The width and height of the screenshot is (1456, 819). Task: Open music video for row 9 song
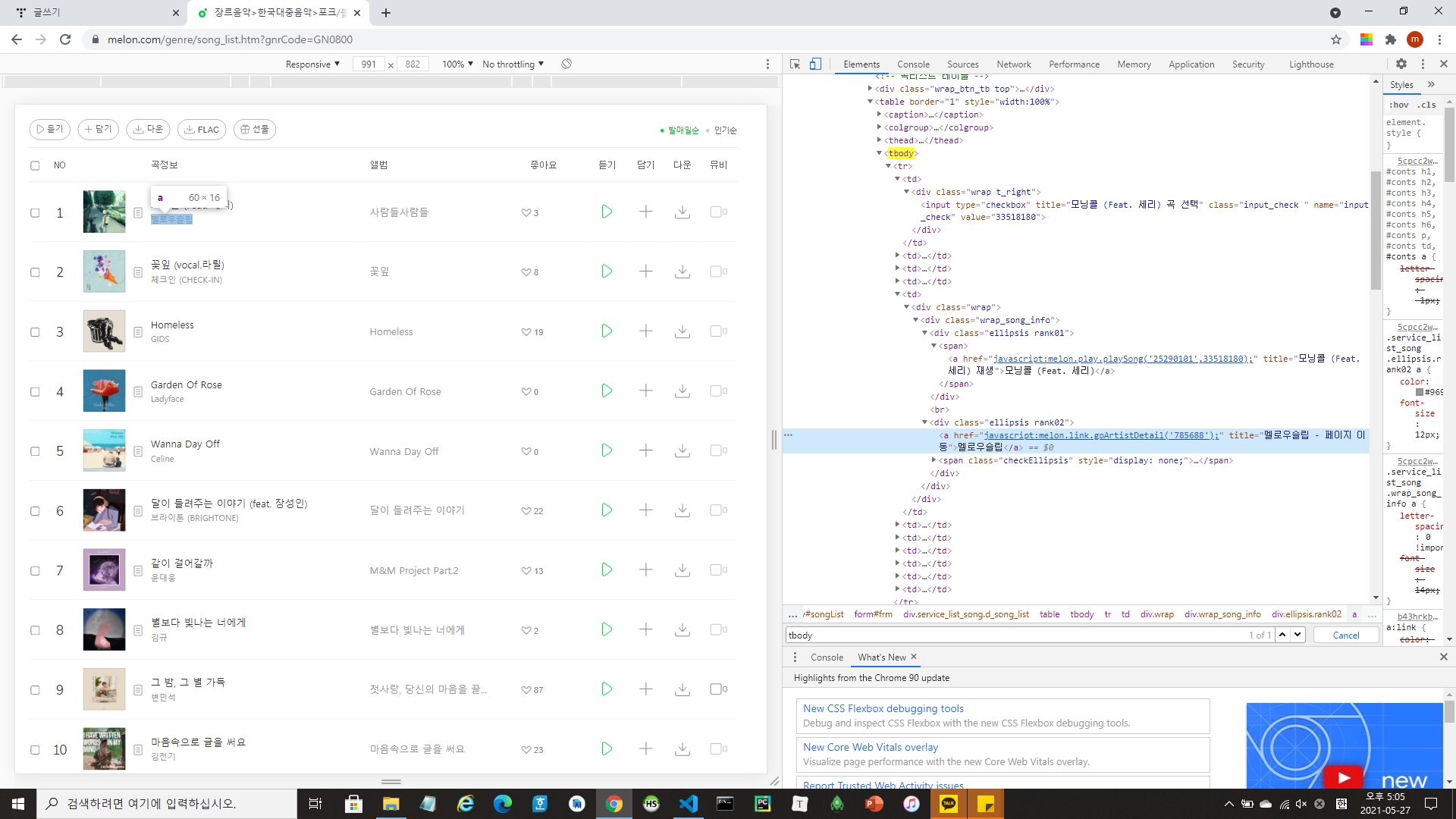coord(717,689)
